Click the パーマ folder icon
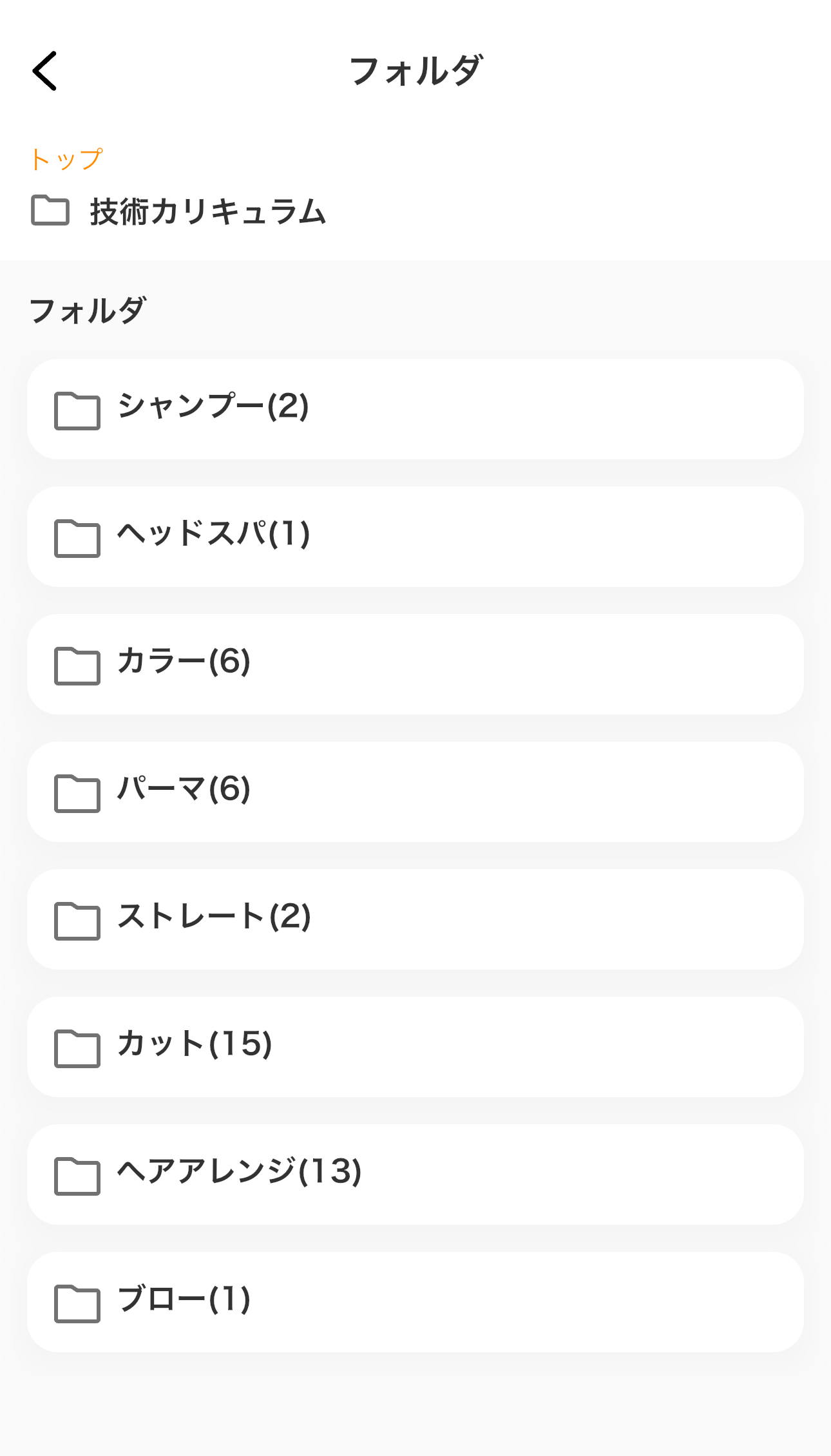The image size is (831, 1456). [x=77, y=793]
